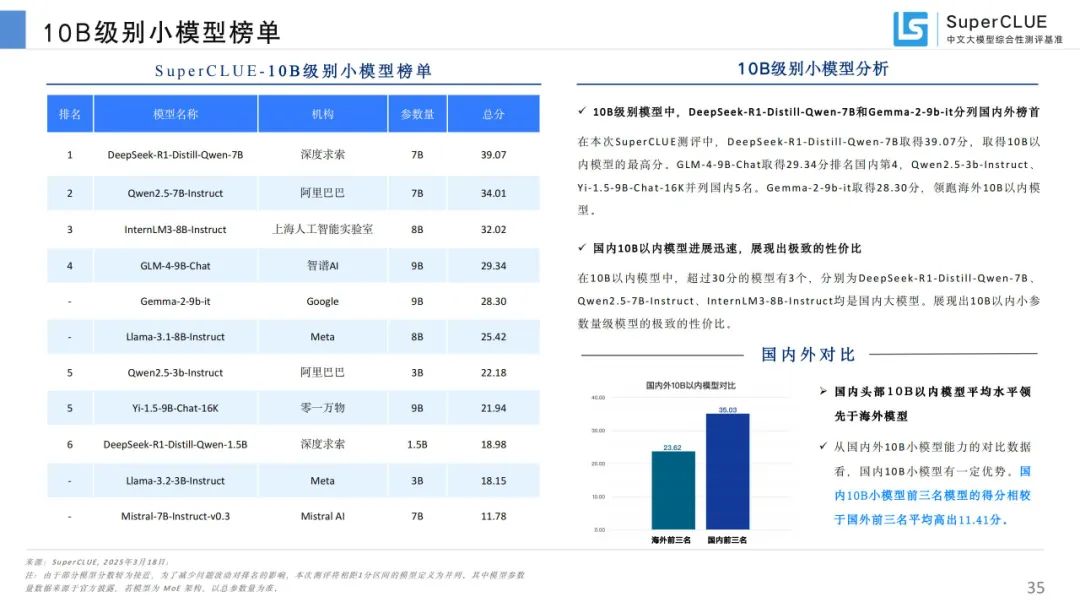Click the GLM-4-9B-Chat table cell

175,266
